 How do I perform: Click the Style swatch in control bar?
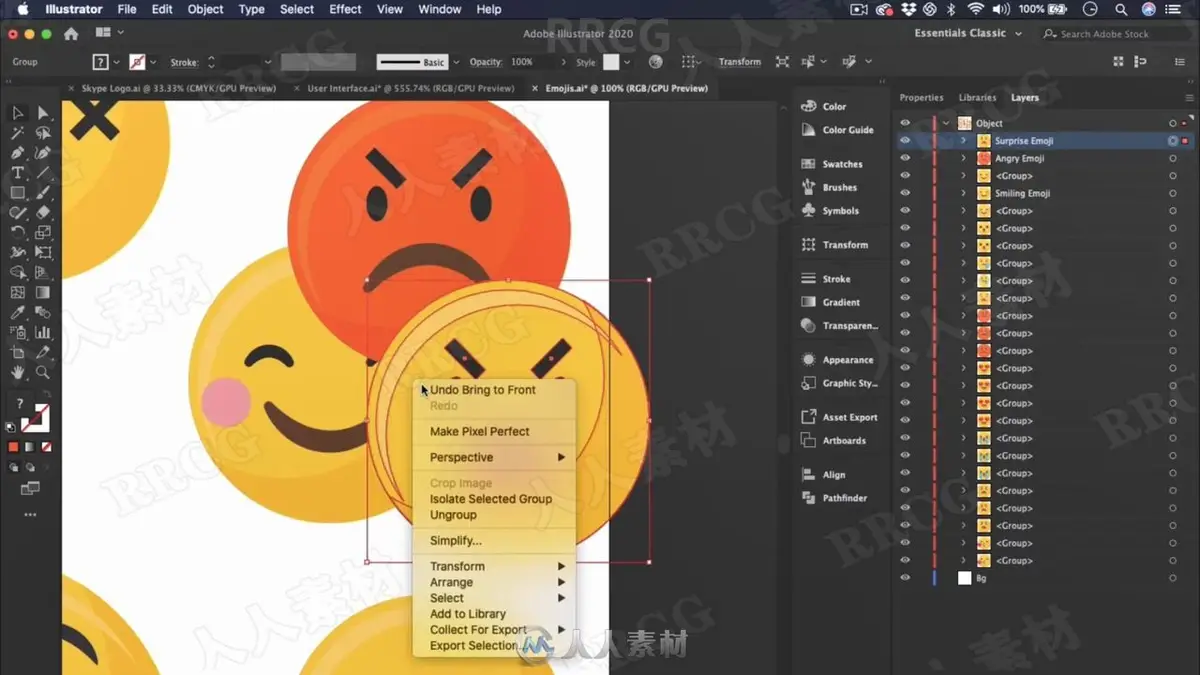point(611,62)
